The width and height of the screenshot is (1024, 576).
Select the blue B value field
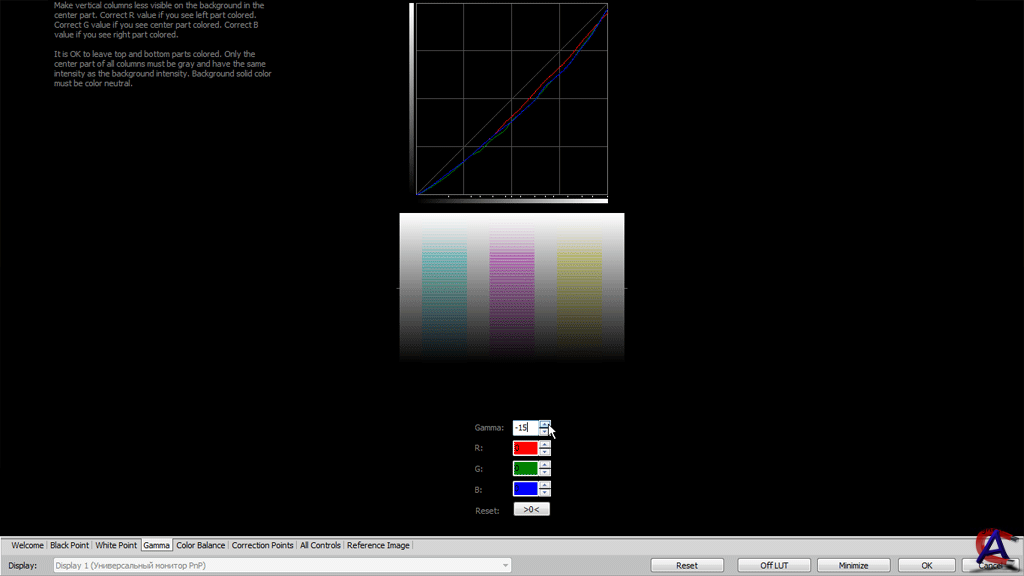pos(525,489)
